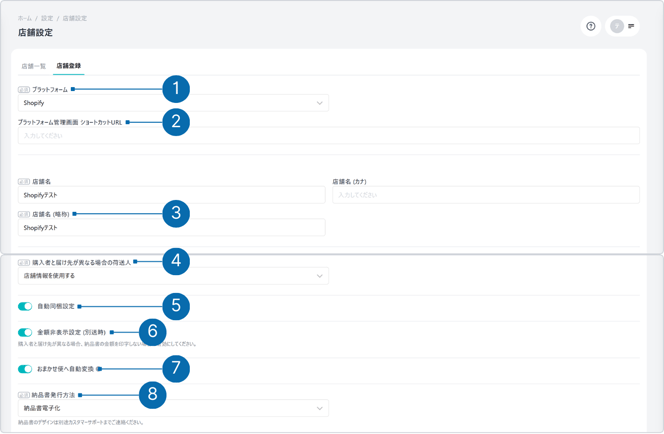Toggle the 自動同梱設定 switch

pos(25,306)
